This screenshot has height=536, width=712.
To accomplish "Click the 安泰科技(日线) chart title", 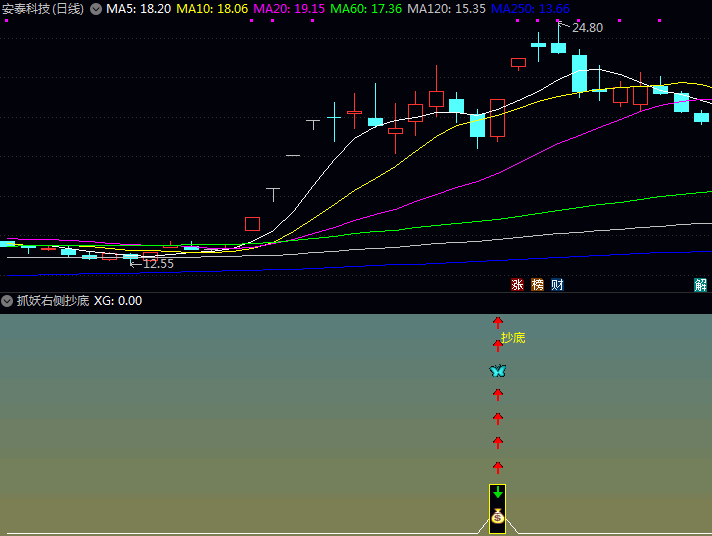I will click(x=43, y=9).
